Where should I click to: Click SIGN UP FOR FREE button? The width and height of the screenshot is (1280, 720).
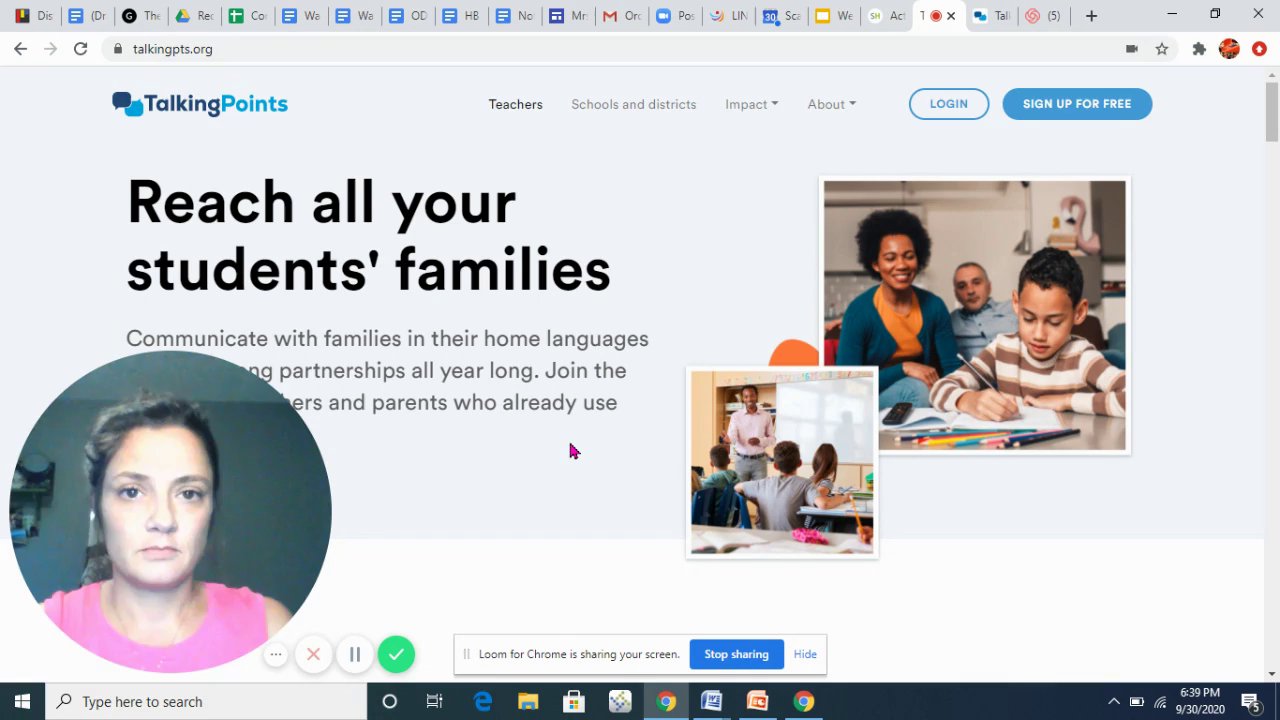[1077, 104]
